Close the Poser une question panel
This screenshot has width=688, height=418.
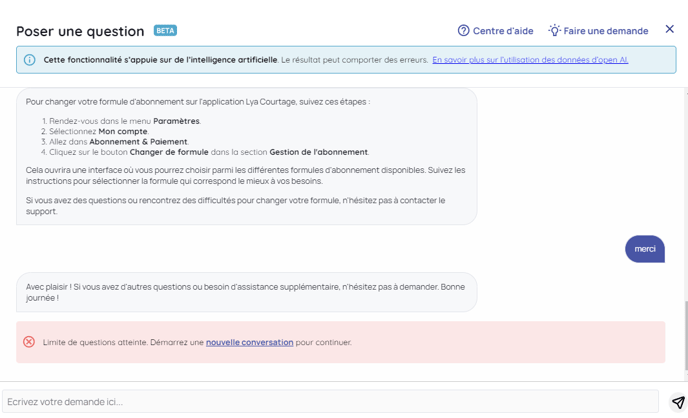670,29
